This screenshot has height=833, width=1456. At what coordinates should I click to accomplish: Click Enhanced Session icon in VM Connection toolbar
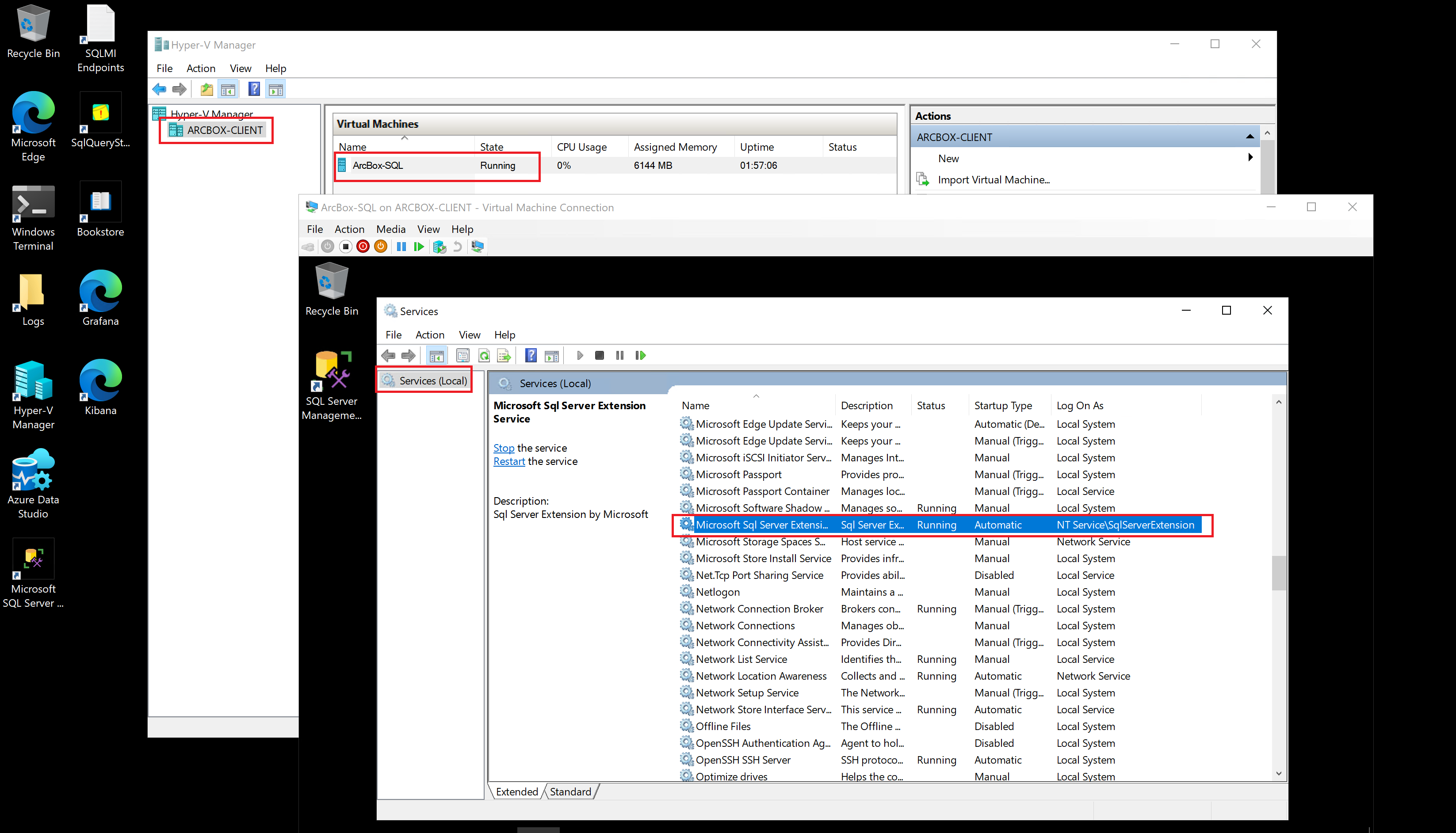[478, 247]
